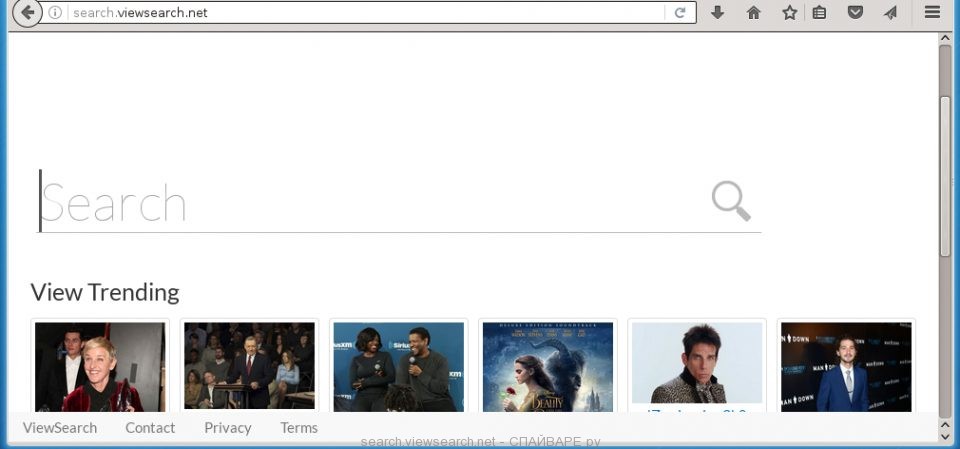Open the site identity info icon
This screenshot has height=449, width=960.
click(55, 13)
